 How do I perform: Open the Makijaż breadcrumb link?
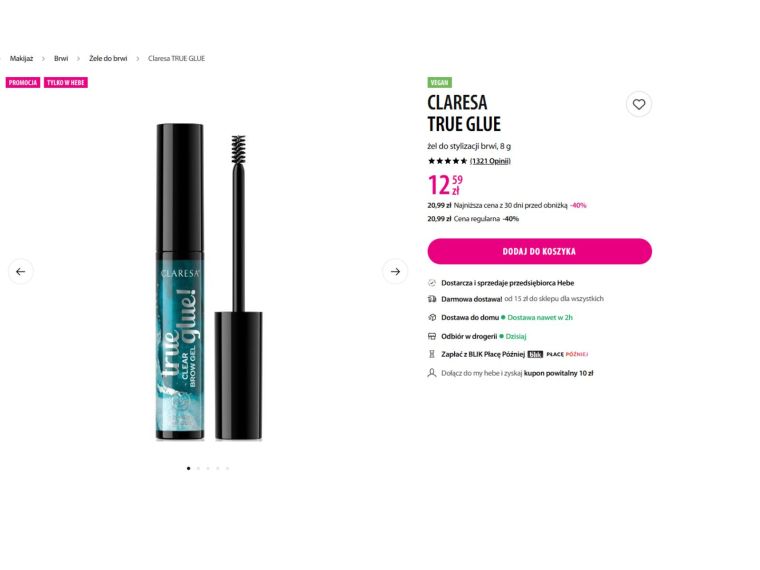[x=21, y=58]
